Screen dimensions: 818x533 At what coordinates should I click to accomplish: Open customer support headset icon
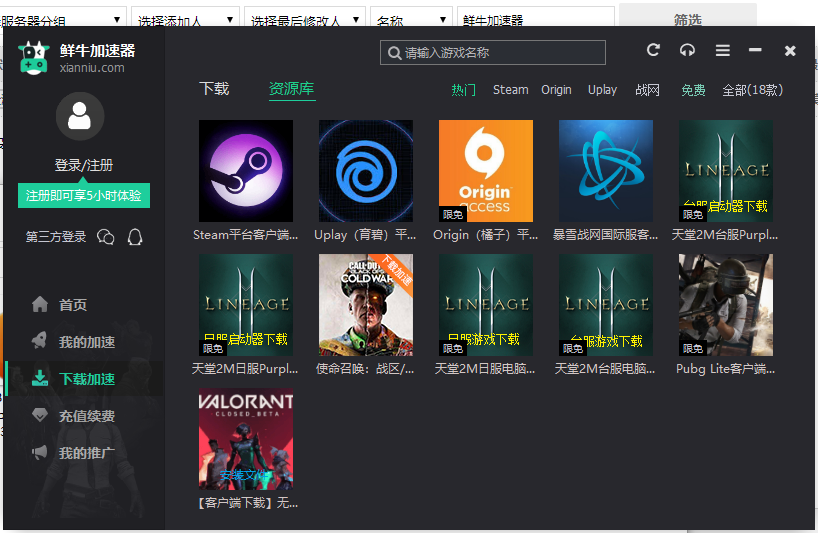(x=687, y=50)
